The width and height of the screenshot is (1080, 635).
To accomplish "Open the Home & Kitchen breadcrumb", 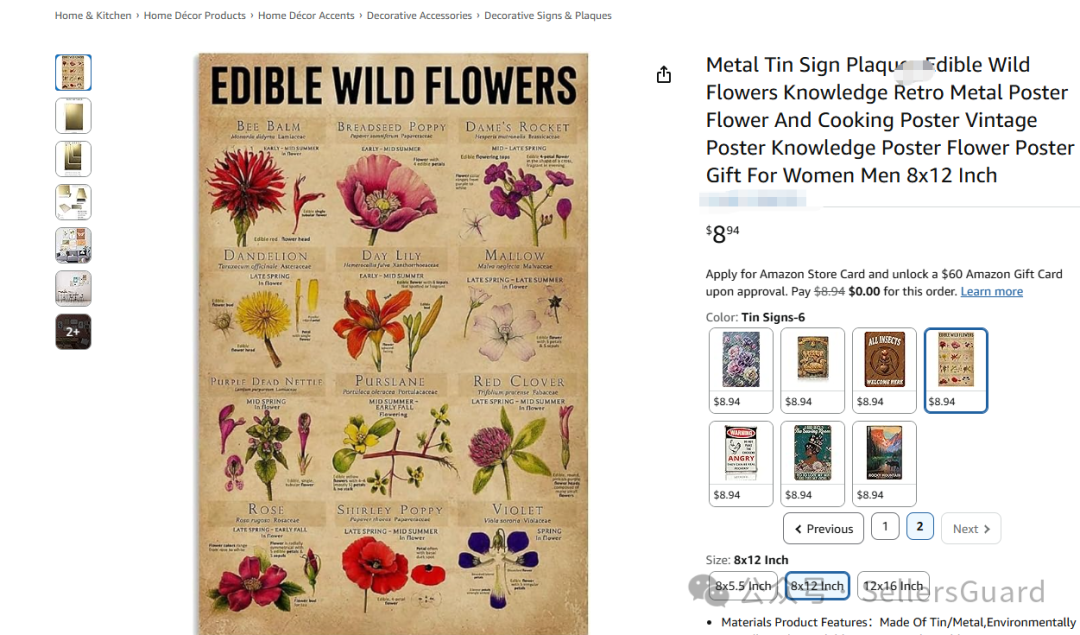I will tap(93, 15).
